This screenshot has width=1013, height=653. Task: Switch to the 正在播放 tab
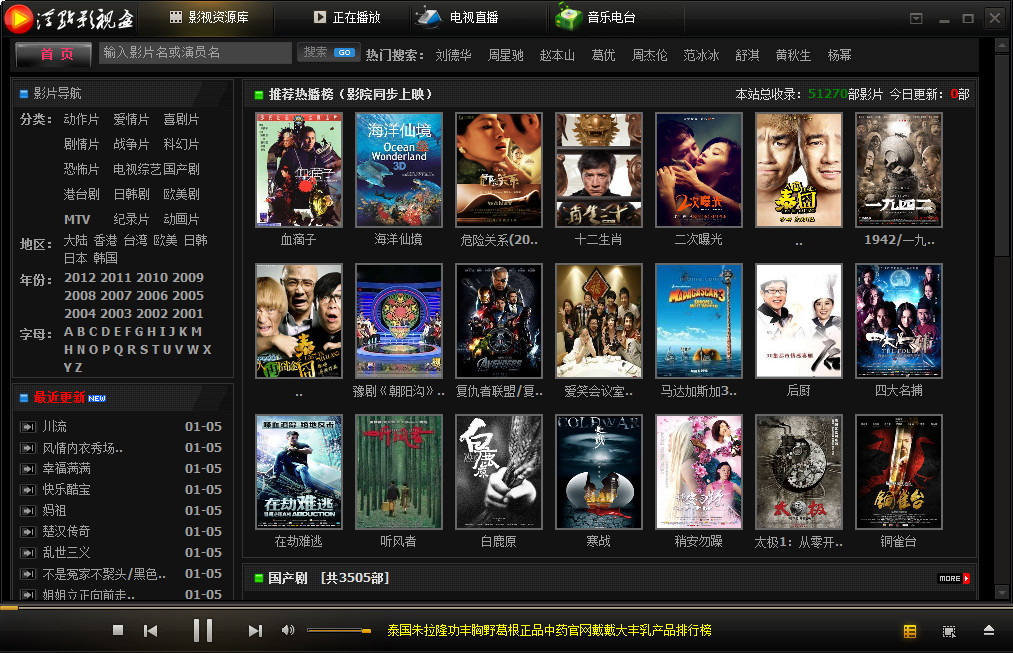(347, 17)
